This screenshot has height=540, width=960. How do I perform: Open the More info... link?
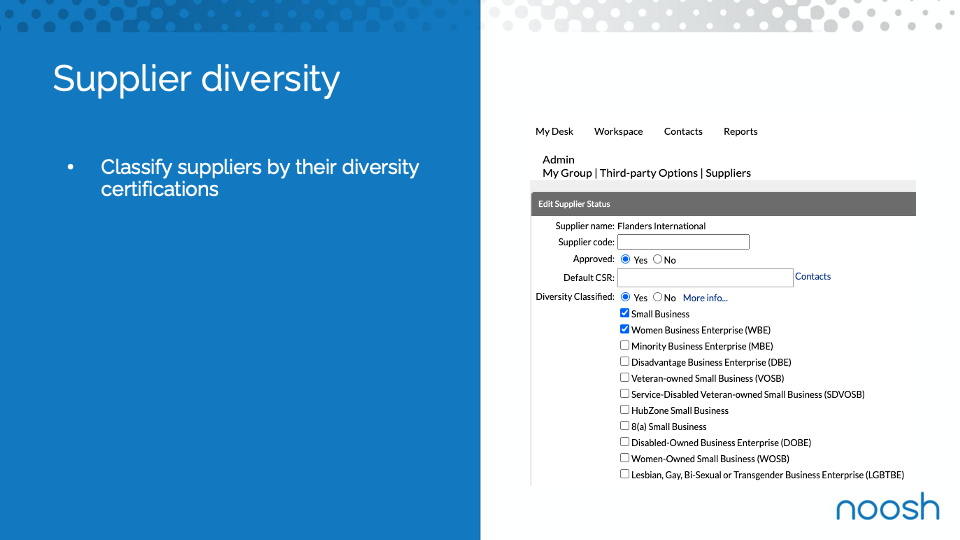(705, 298)
